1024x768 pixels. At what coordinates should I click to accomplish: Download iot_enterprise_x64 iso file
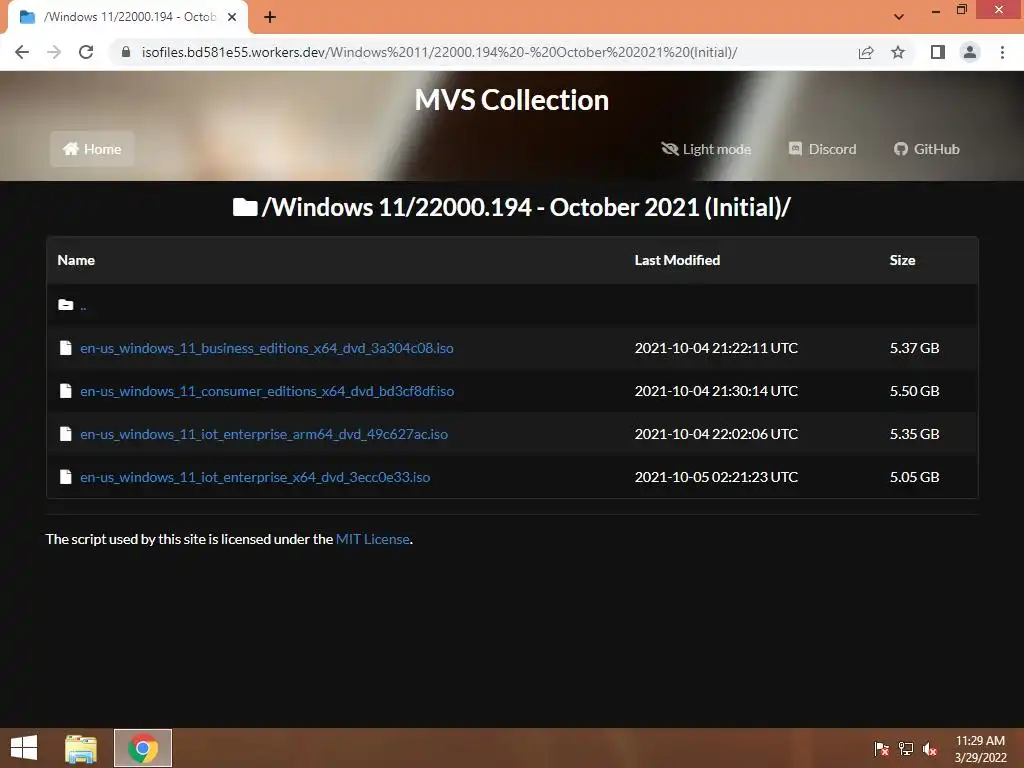pyautogui.click(x=255, y=477)
